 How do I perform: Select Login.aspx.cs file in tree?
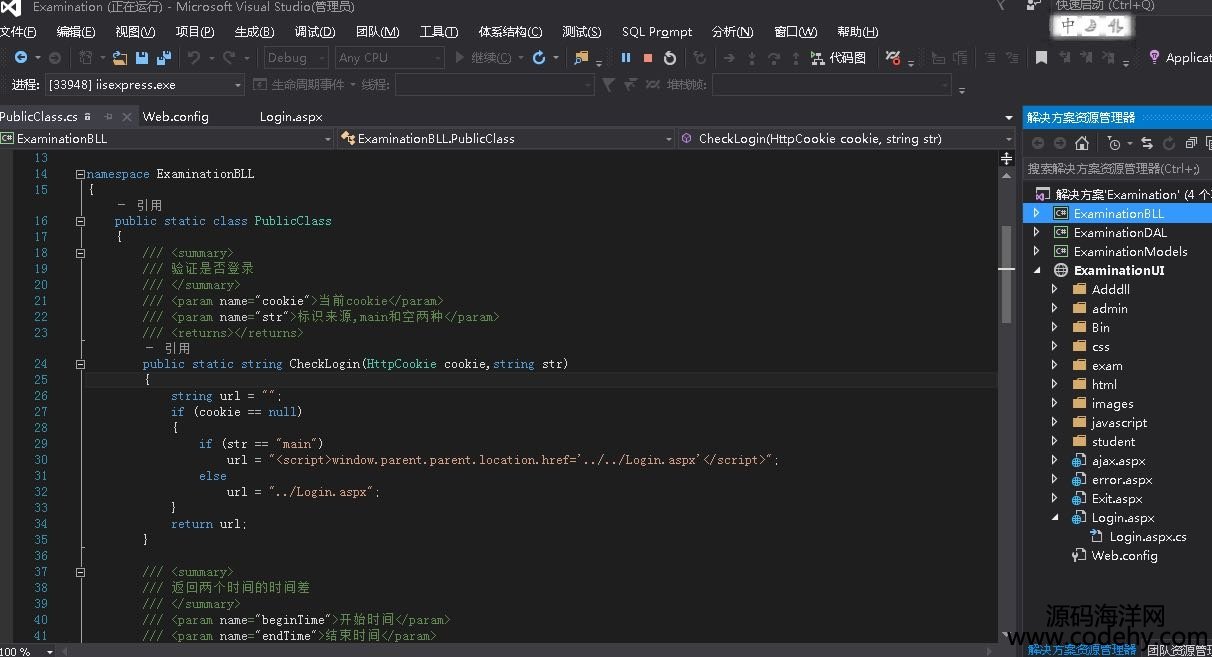(1147, 537)
